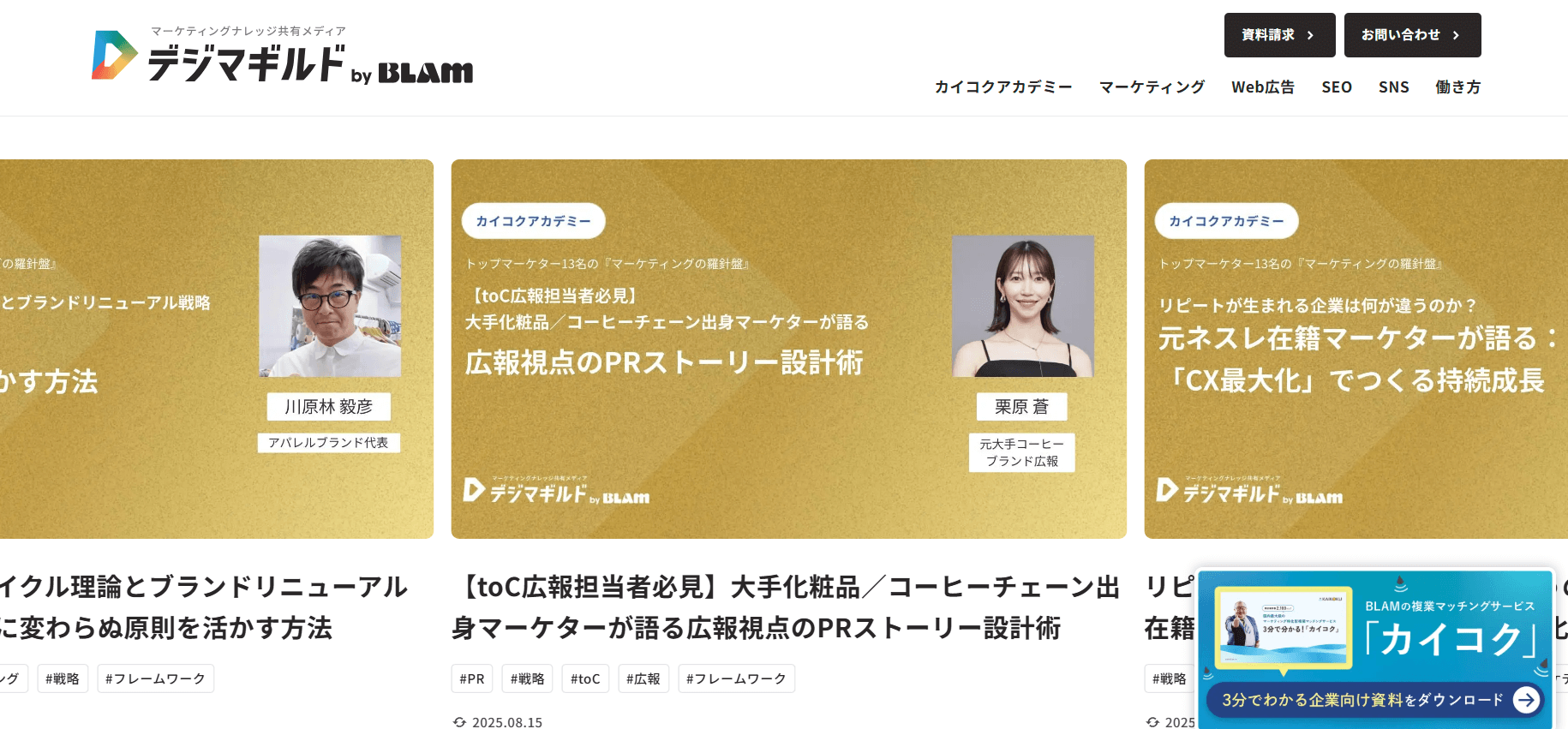Go to the Web広告 menu section
Image resolution: width=1568 pixels, height=729 pixels.
[1263, 87]
